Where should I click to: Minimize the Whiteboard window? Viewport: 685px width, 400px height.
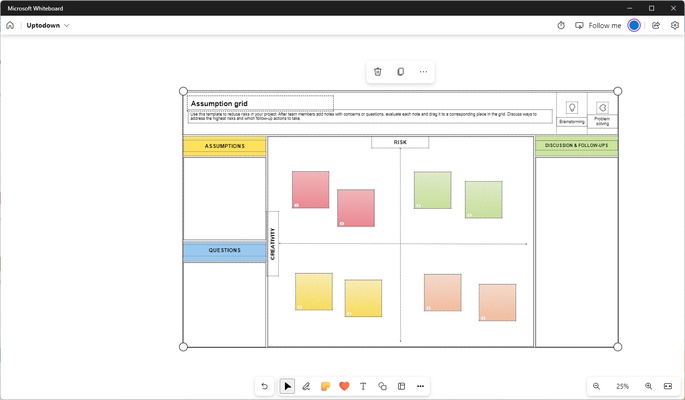click(x=630, y=8)
